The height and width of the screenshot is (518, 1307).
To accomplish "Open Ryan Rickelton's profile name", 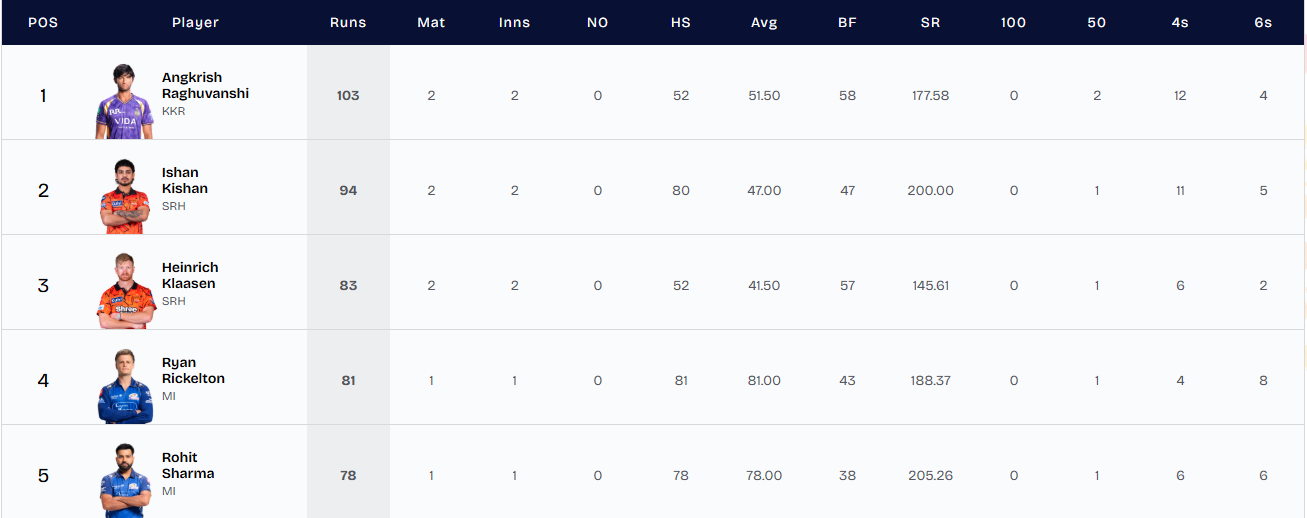I will pos(193,370).
